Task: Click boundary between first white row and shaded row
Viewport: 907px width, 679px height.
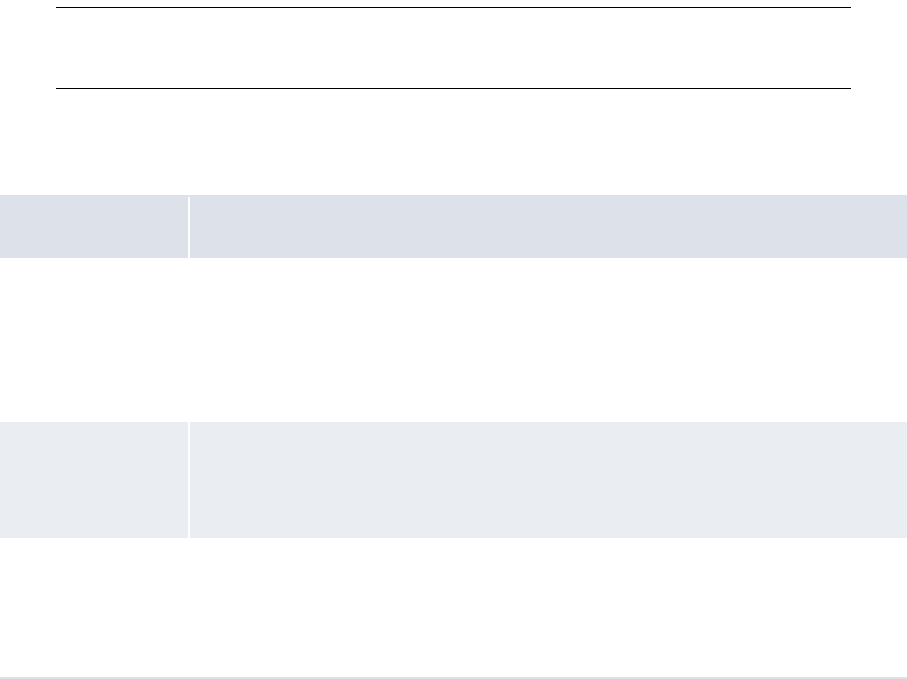Action: click(454, 422)
